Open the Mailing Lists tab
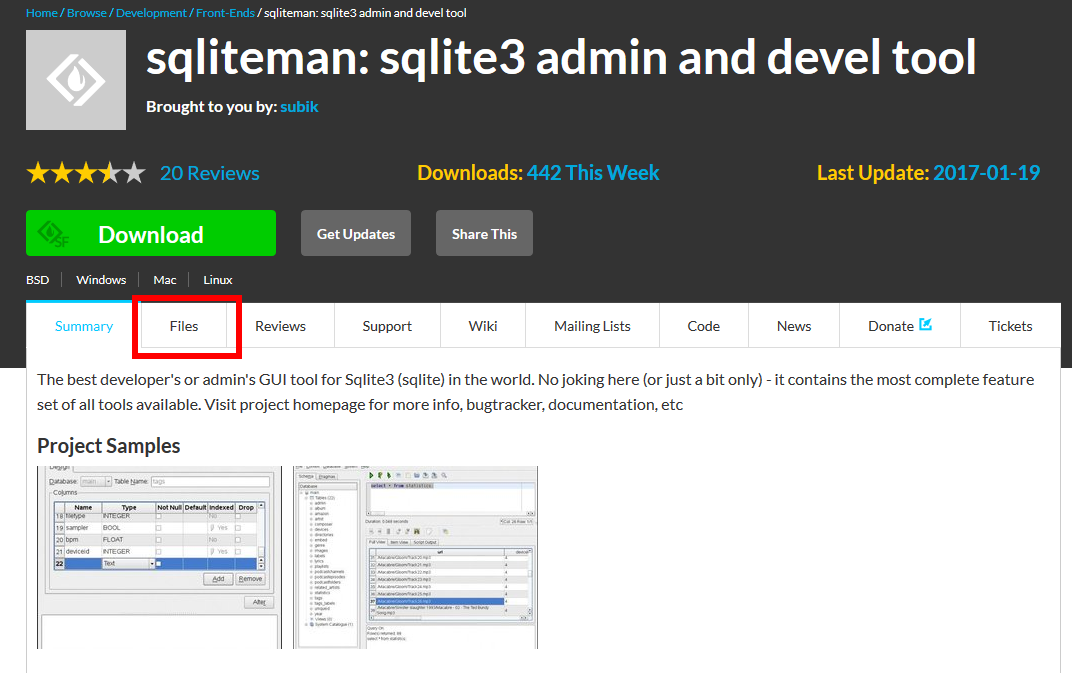 coord(592,326)
